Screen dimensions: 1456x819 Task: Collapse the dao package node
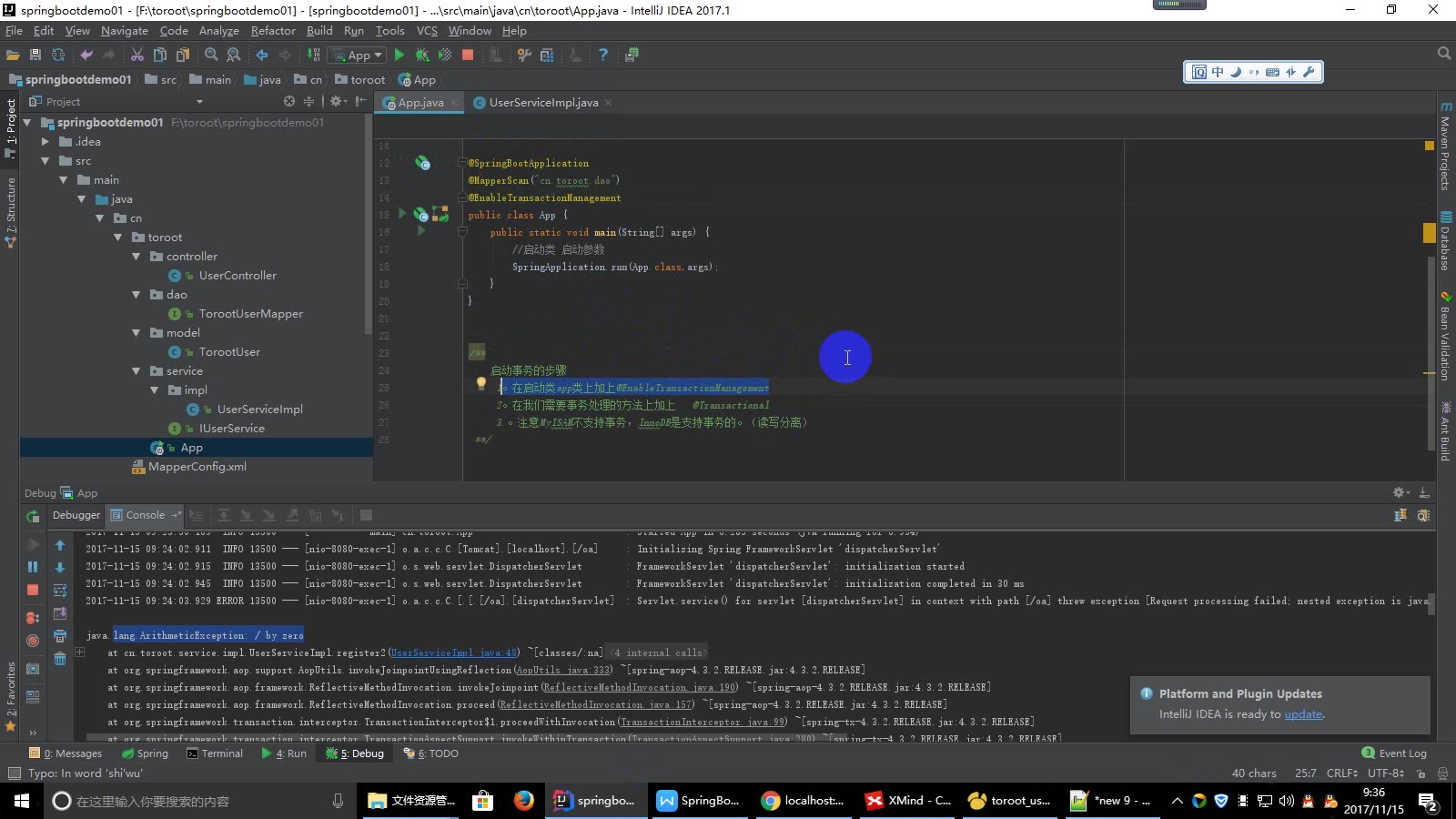pos(136,295)
